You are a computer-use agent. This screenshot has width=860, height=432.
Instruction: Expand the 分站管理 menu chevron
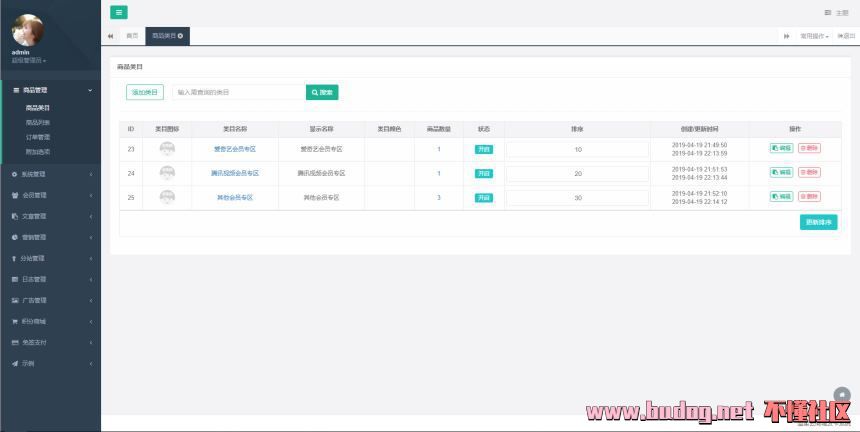coord(91,258)
